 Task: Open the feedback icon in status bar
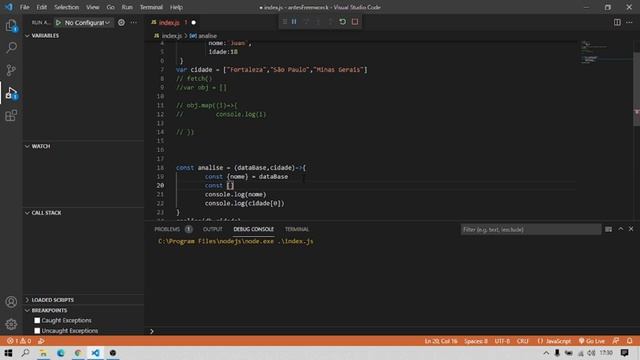tap(616, 341)
